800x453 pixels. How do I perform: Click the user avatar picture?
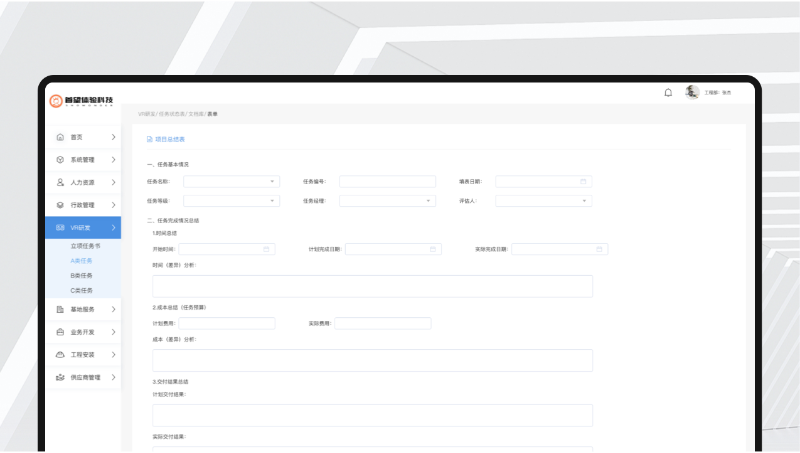tap(692, 92)
